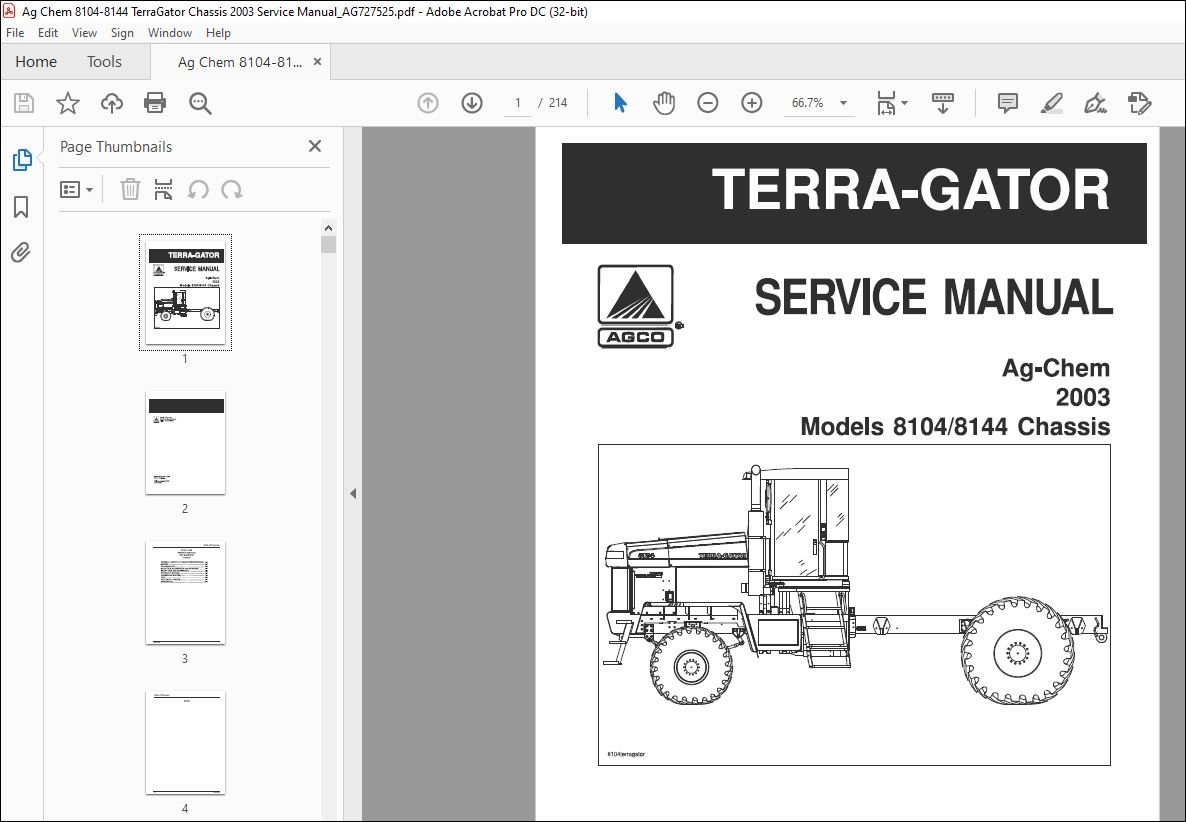The width and height of the screenshot is (1186, 822).
Task: Collapse the navigation pane arrow
Action: [x=353, y=493]
